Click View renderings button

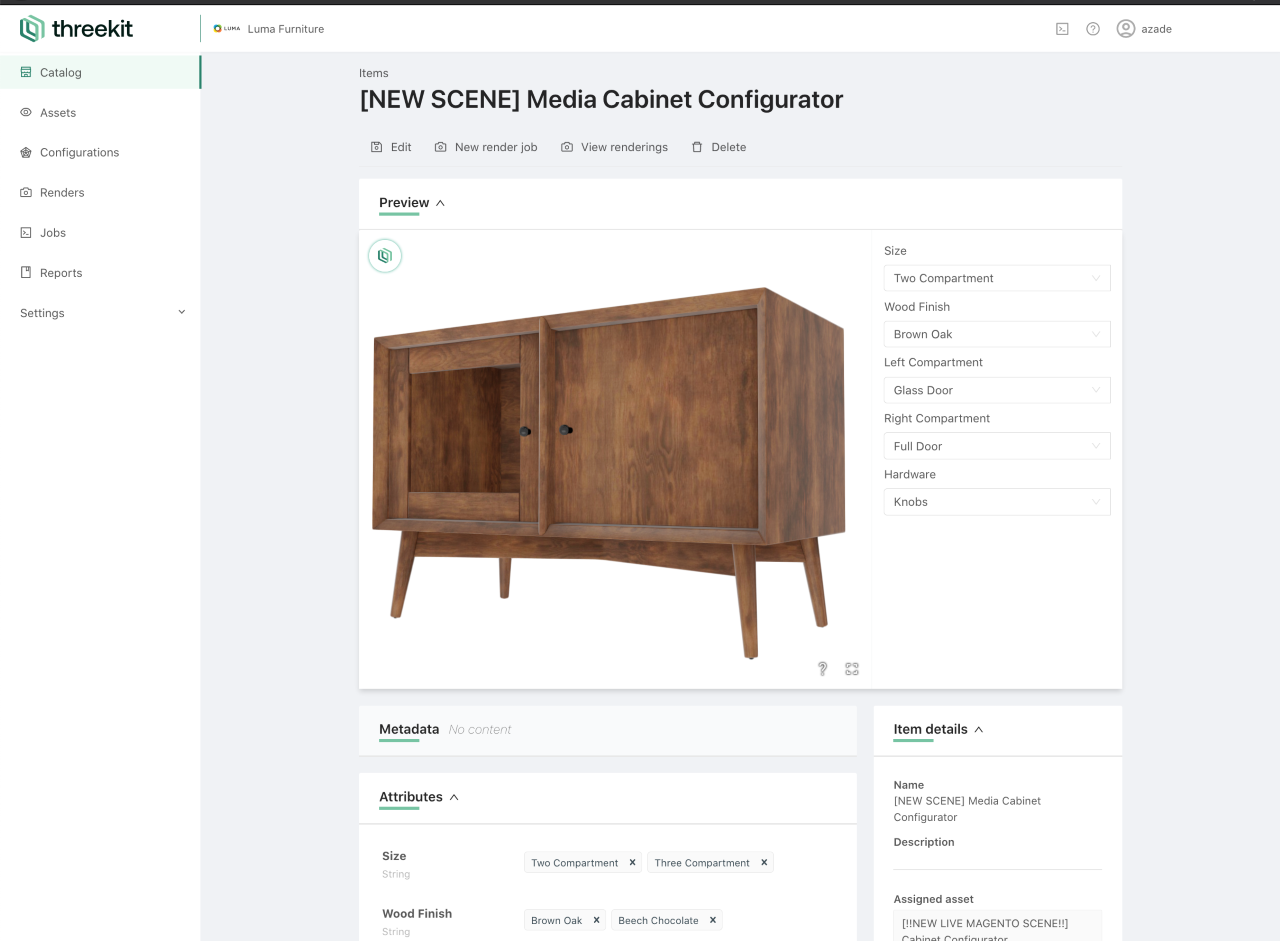point(614,147)
